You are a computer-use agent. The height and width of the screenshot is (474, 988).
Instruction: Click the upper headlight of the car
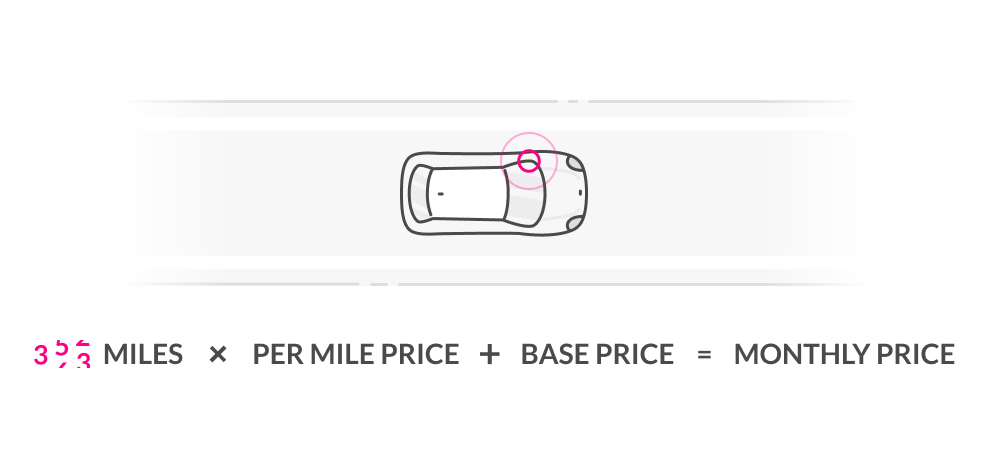pyautogui.click(x=574, y=163)
